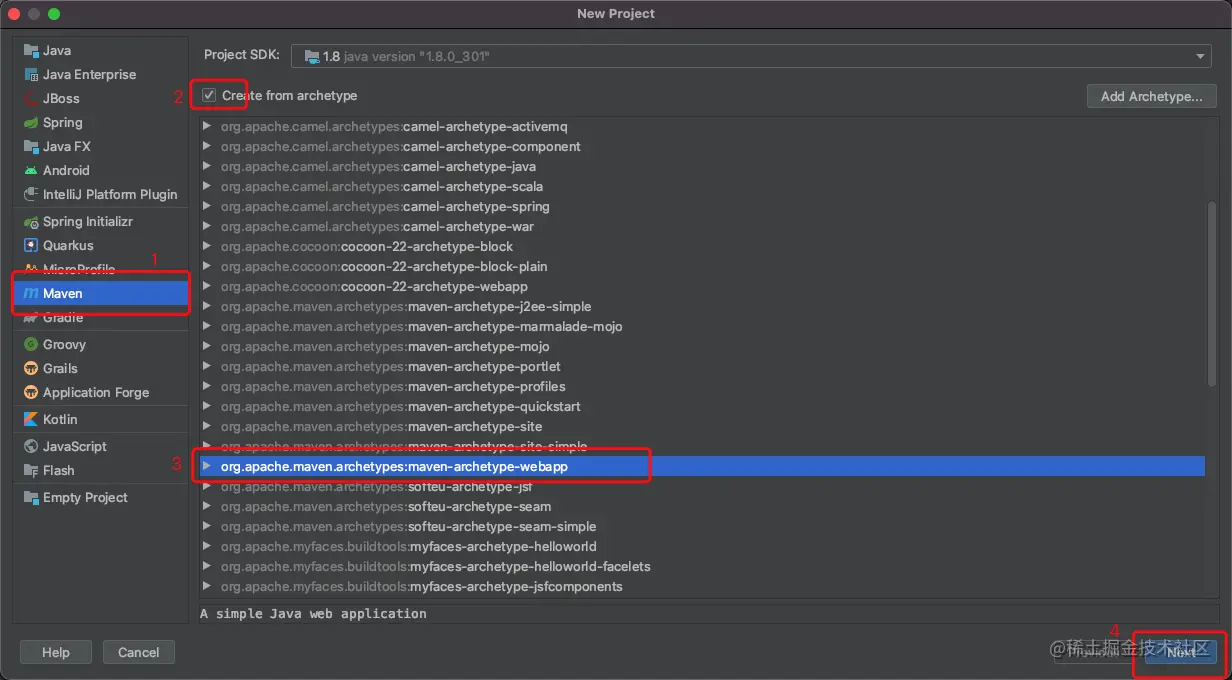This screenshot has height=680, width=1232.
Task: Select camel-archetype-spring row
Action: coord(701,206)
